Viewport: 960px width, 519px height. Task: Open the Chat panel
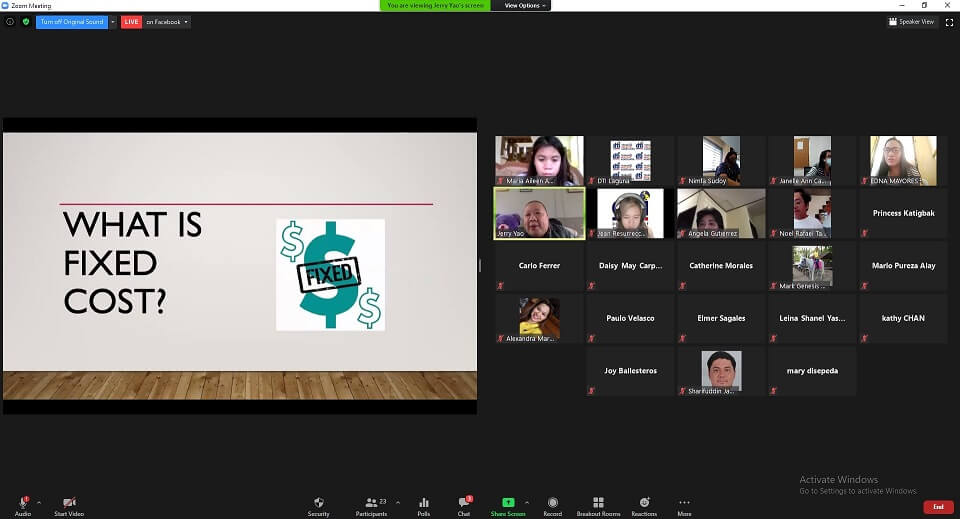(464, 503)
